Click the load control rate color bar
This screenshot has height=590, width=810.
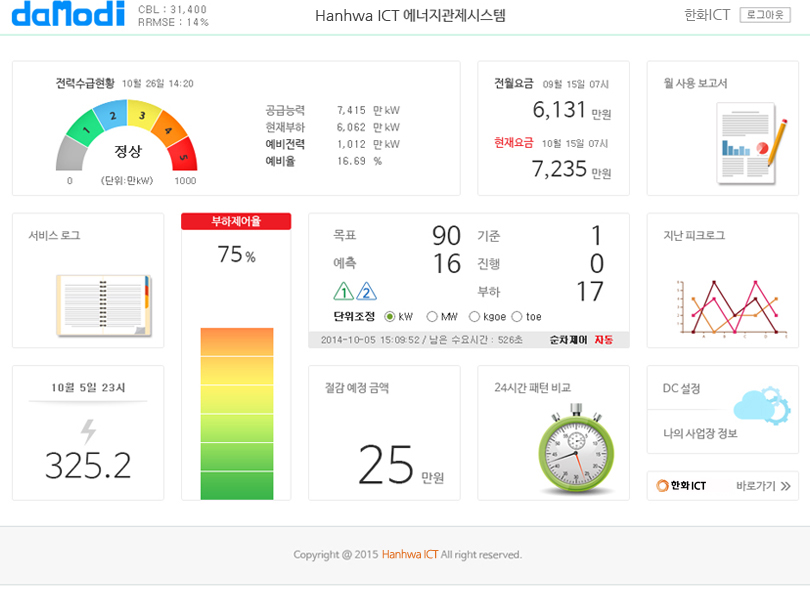(237, 413)
